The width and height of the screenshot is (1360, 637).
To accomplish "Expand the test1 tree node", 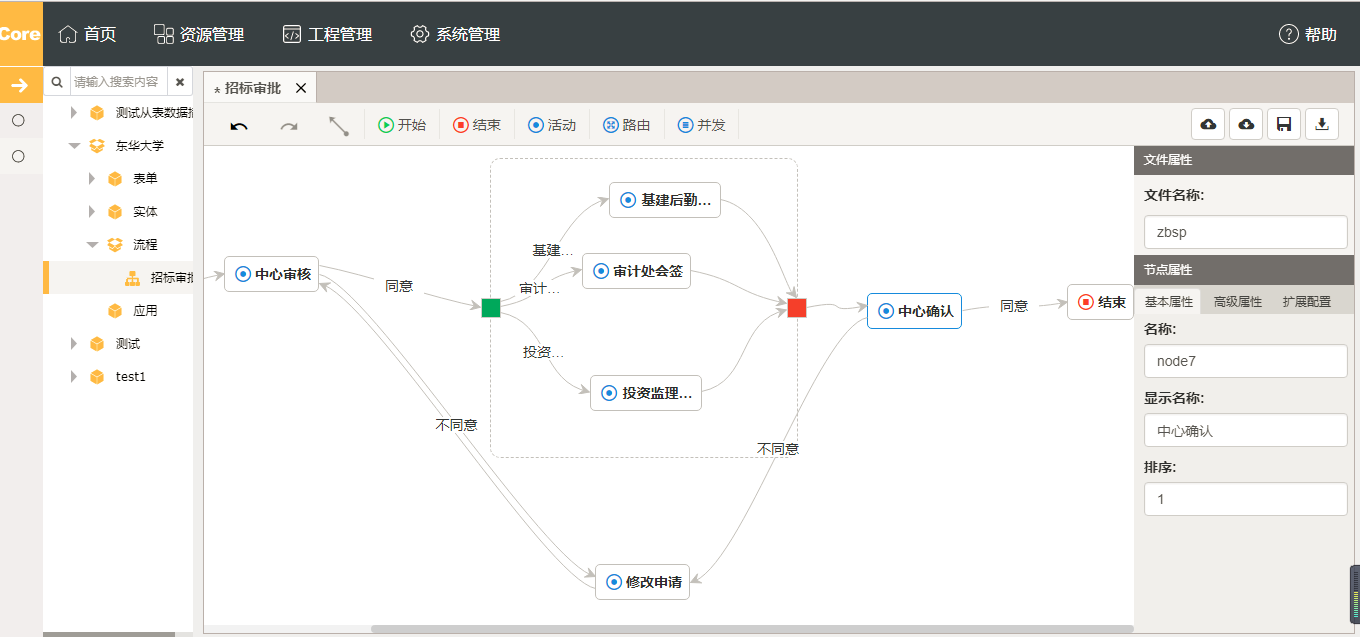I will pyautogui.click(x=74, y=377).
